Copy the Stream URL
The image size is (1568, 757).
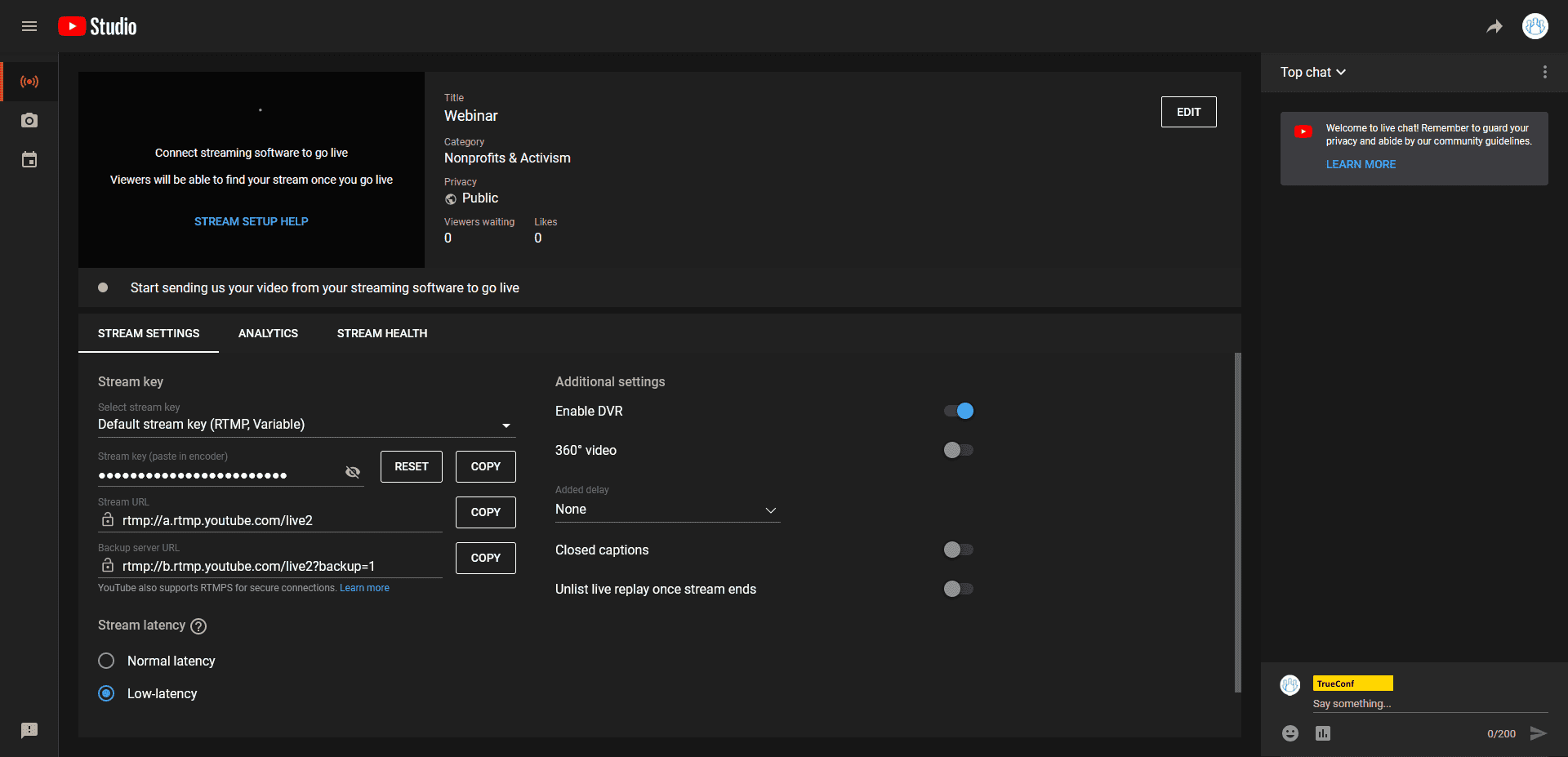click(486, 512)
